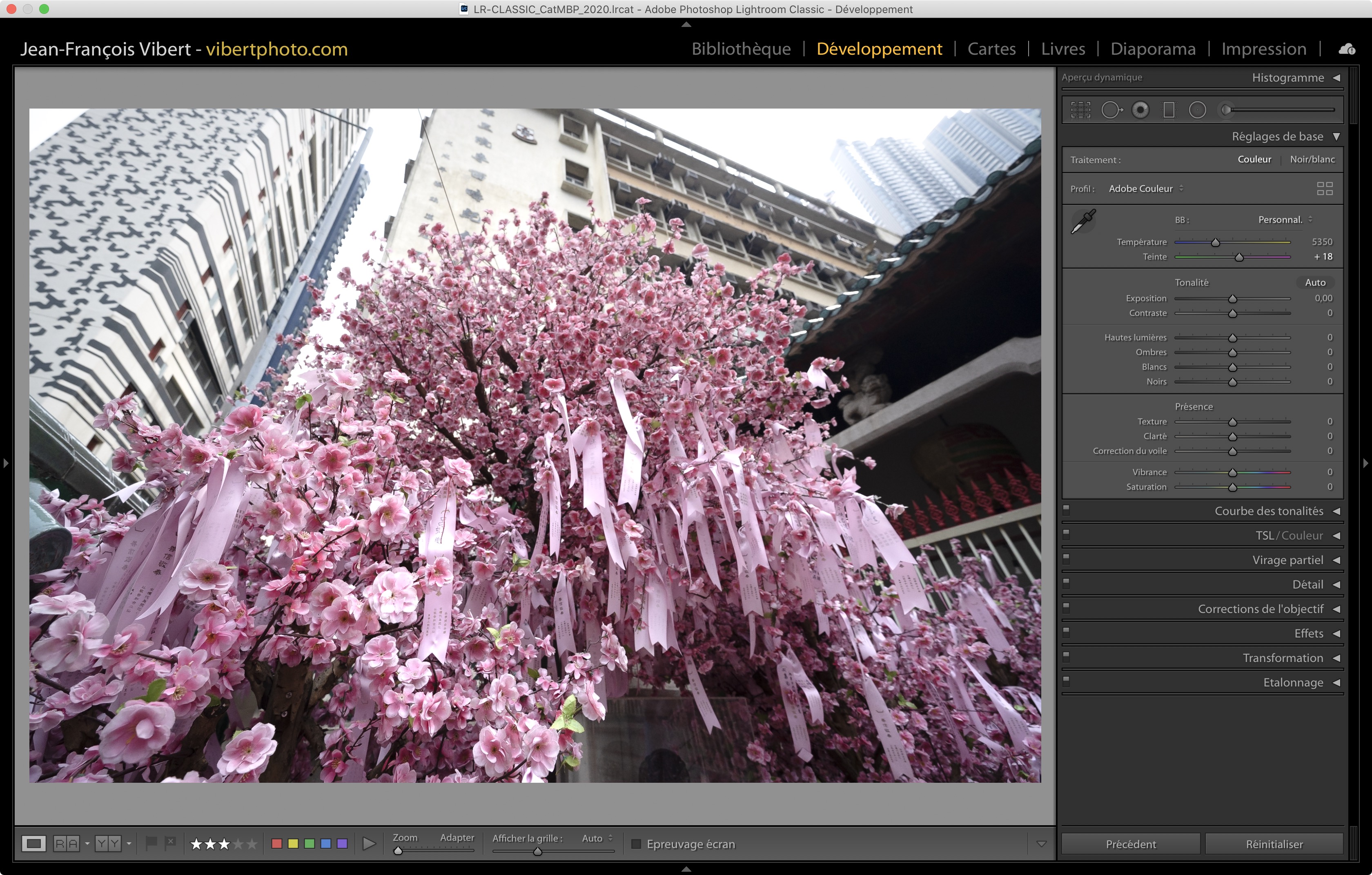Screen dimensions: 1372x875
Task: Activate the Red eye correction tool
Action: pyautogui.click(x=1140, y=110)
